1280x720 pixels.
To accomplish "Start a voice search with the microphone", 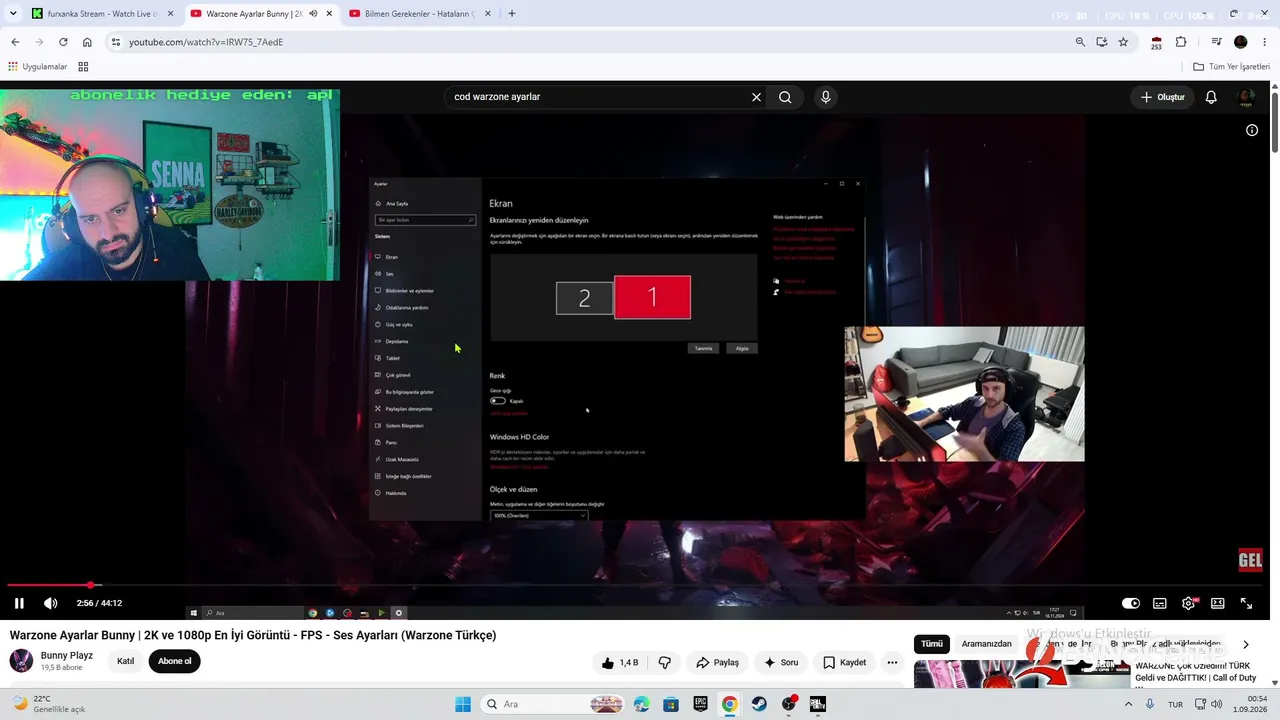I will click(x=825, y=97).
